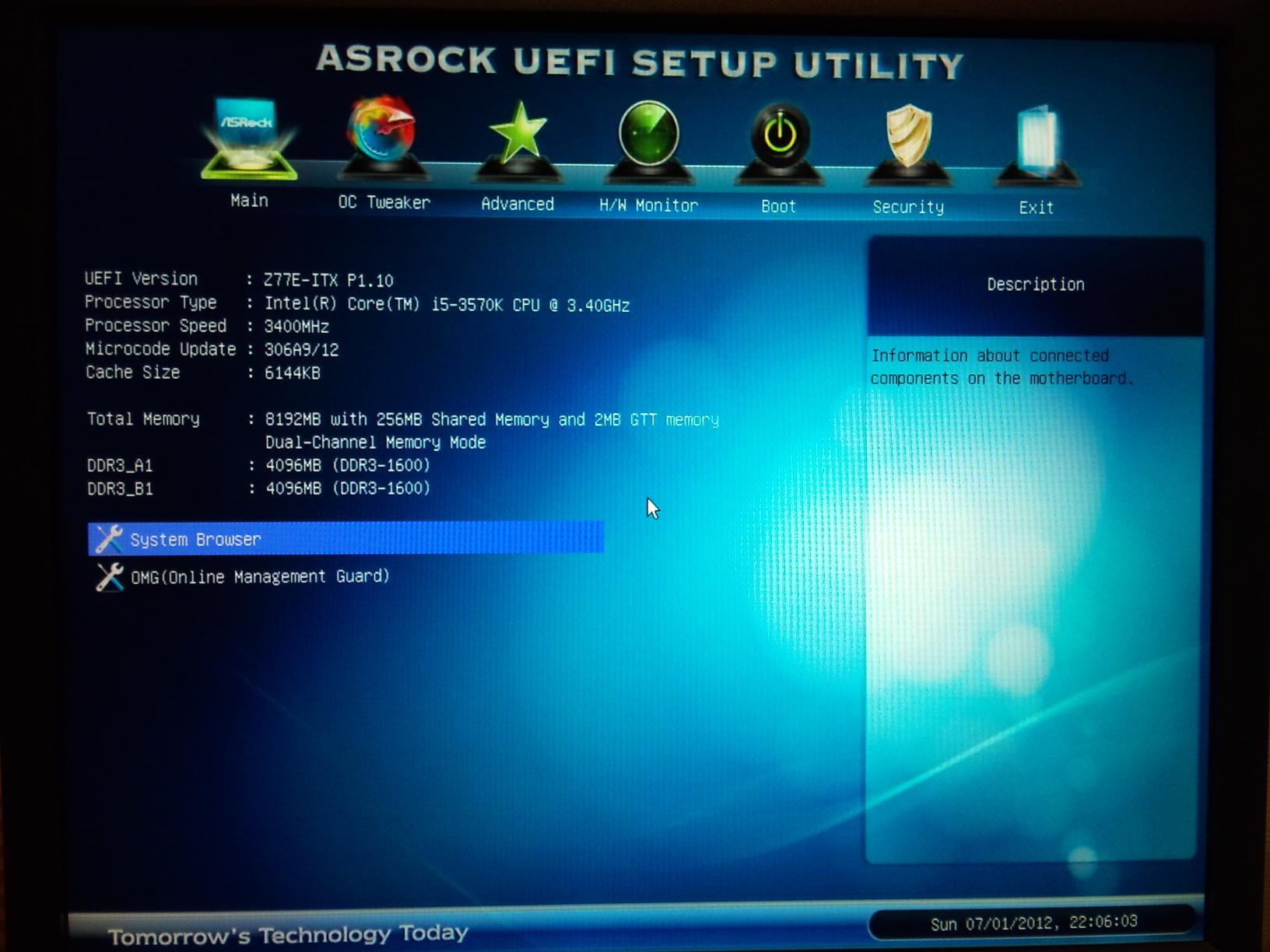Click the description text about connected components
The width and height of the screenshot is (1270, 952).
[1002, 367]
